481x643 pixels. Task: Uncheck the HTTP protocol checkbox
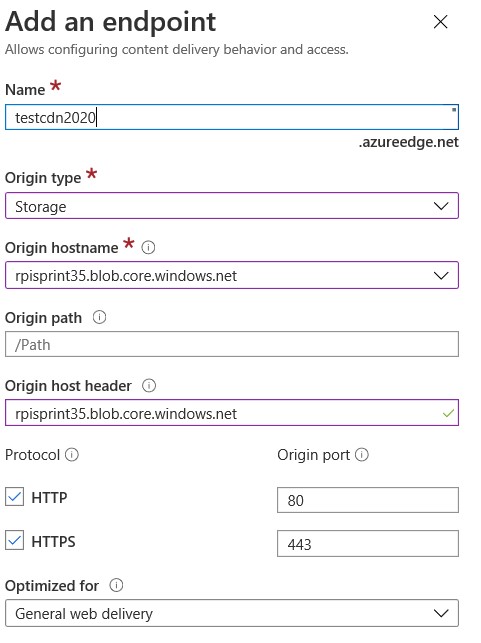coord(14,497)
